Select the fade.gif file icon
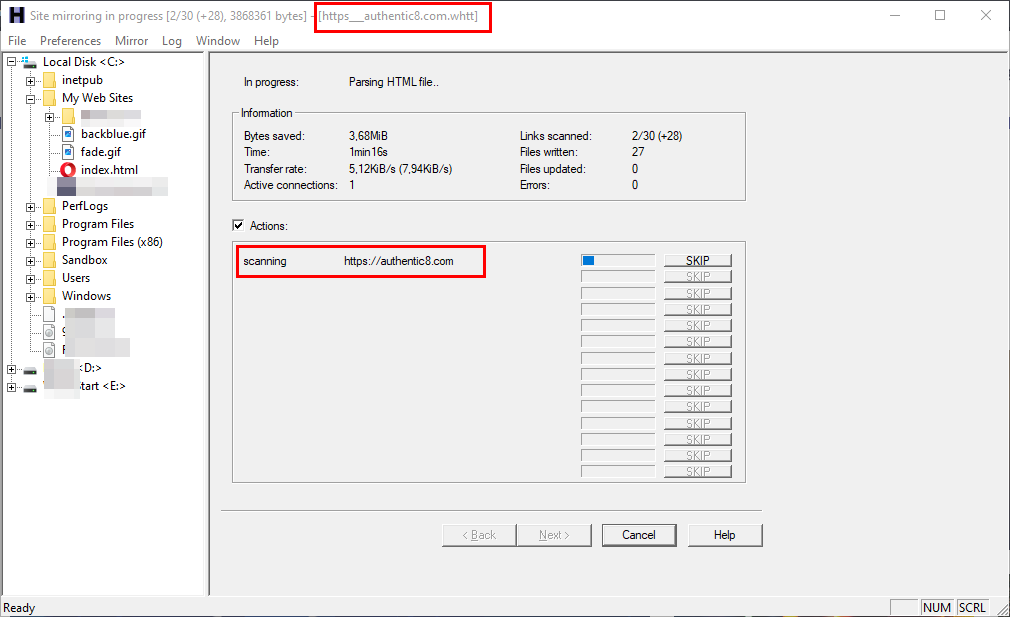 click(x=68, y=152)
